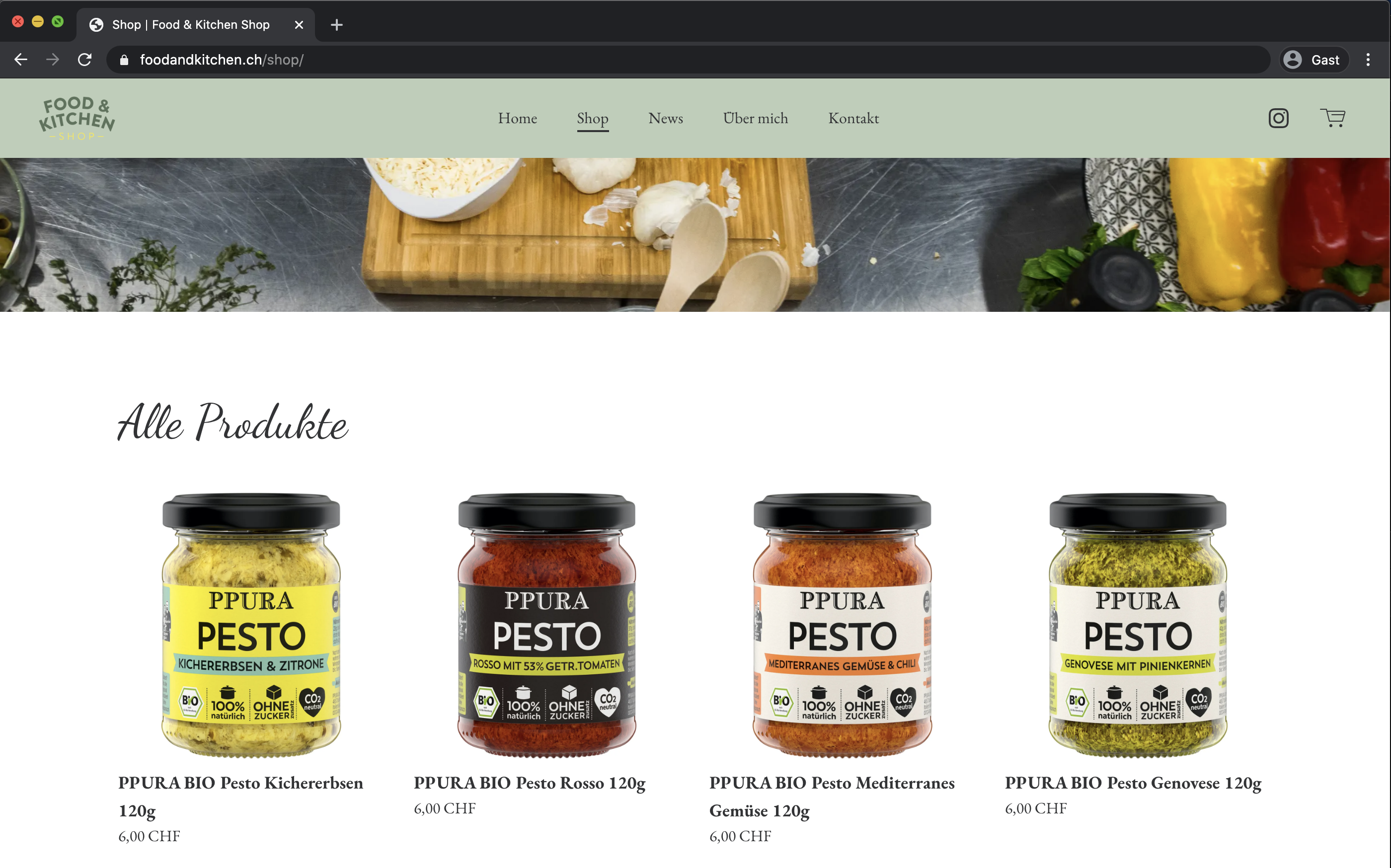Reload the page with the refresh icon
The image size is (1391, 868).
click(85, 60)
